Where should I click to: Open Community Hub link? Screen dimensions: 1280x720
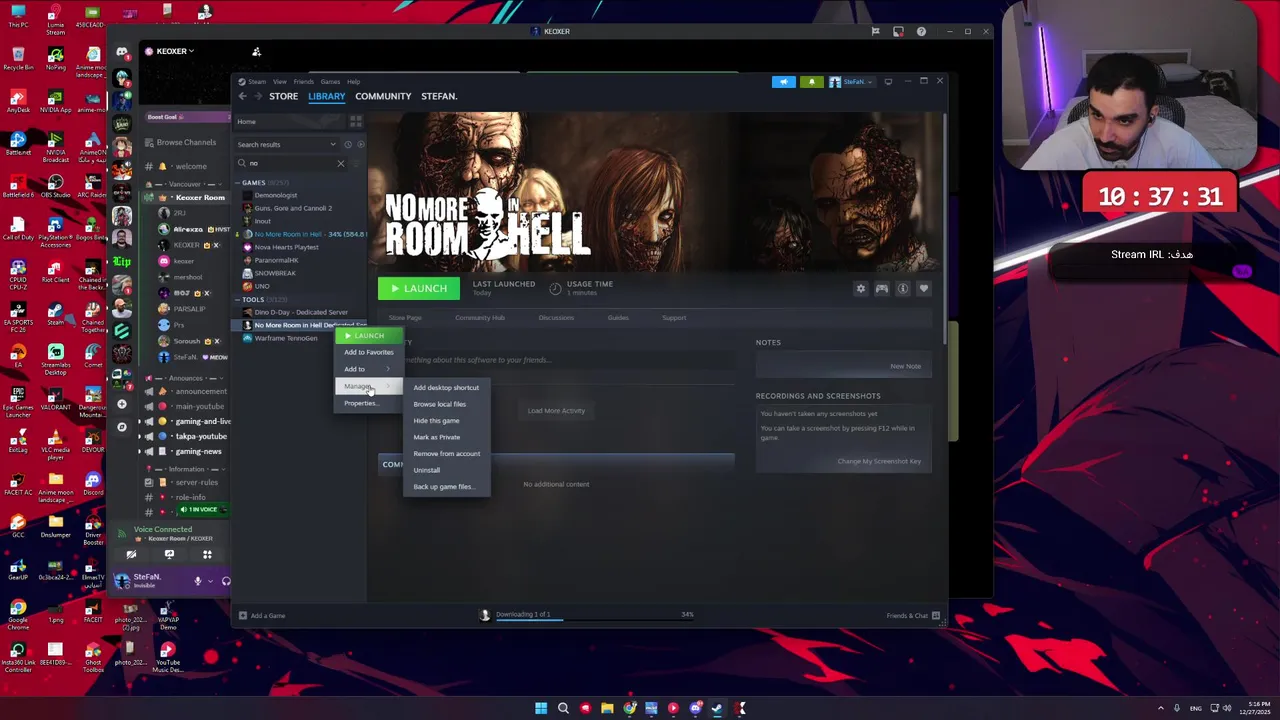480,318
